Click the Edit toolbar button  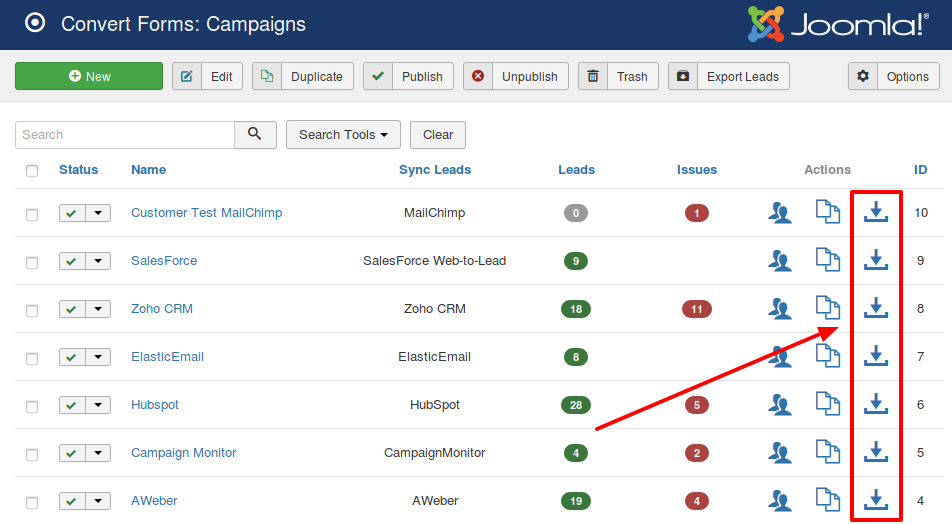pyautogui.click(x=207, y=76)
